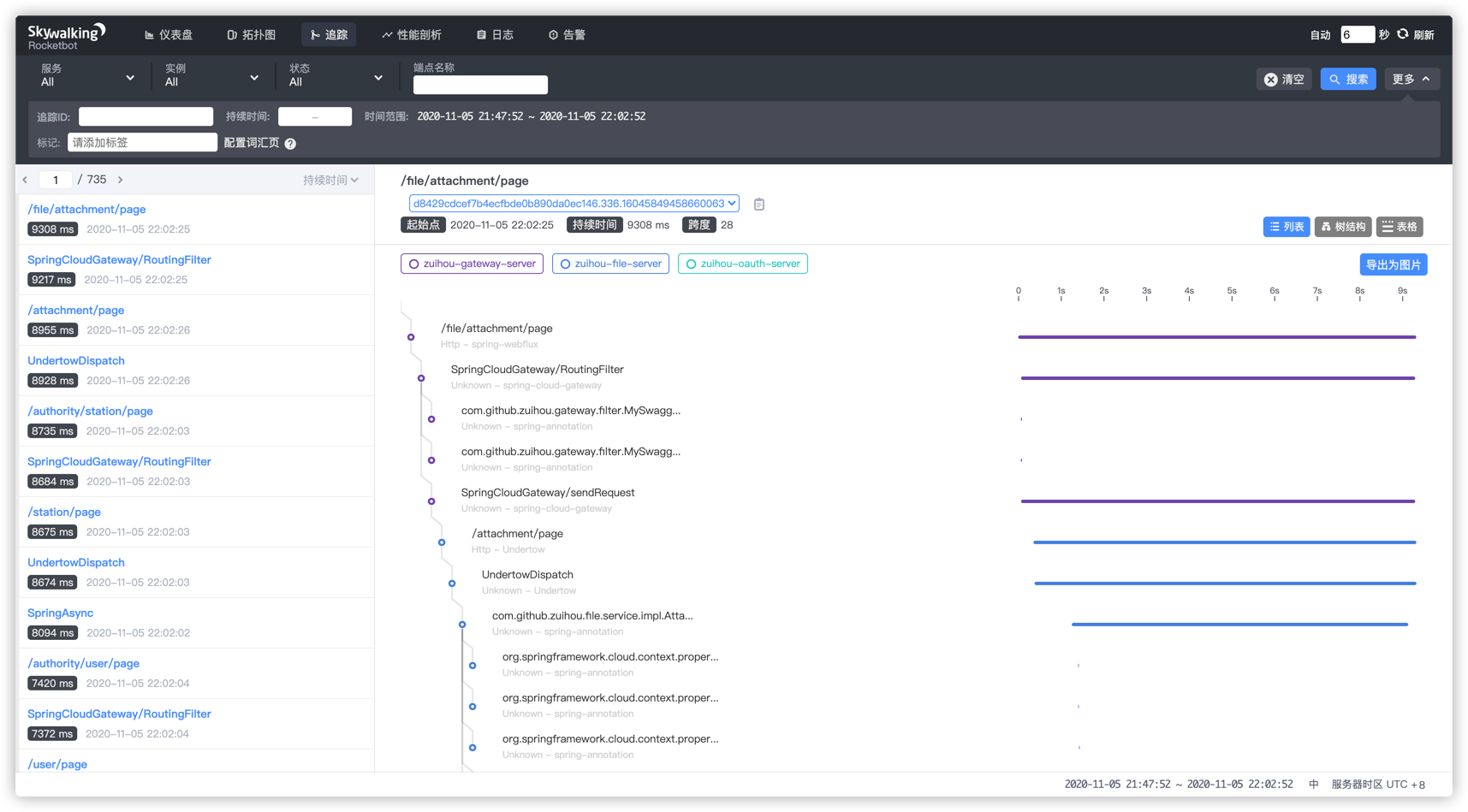Open the 告警 alarm tab
Image resolution: width=1468 pixels, height=812 pixels.
pyautogui.click(x=567, y=35)
